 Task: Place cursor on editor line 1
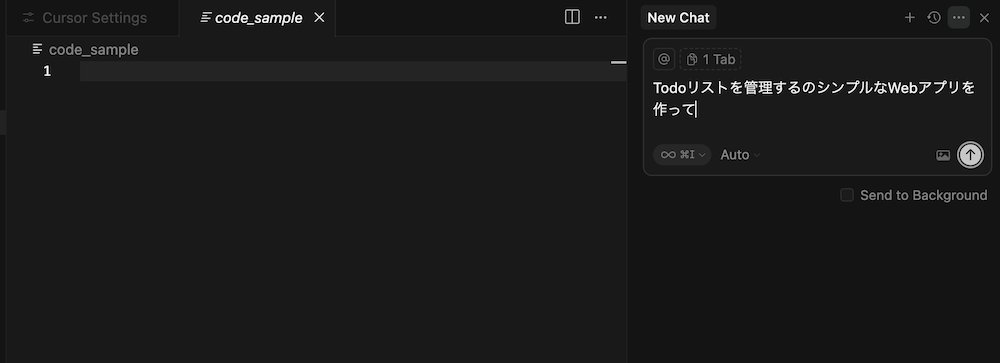click(353, 71)
